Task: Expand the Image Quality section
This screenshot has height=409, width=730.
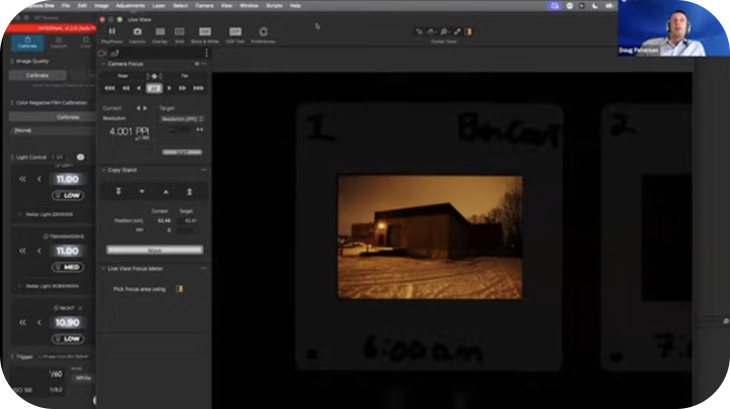Action: pyautogui.click(x=13, y=61)
